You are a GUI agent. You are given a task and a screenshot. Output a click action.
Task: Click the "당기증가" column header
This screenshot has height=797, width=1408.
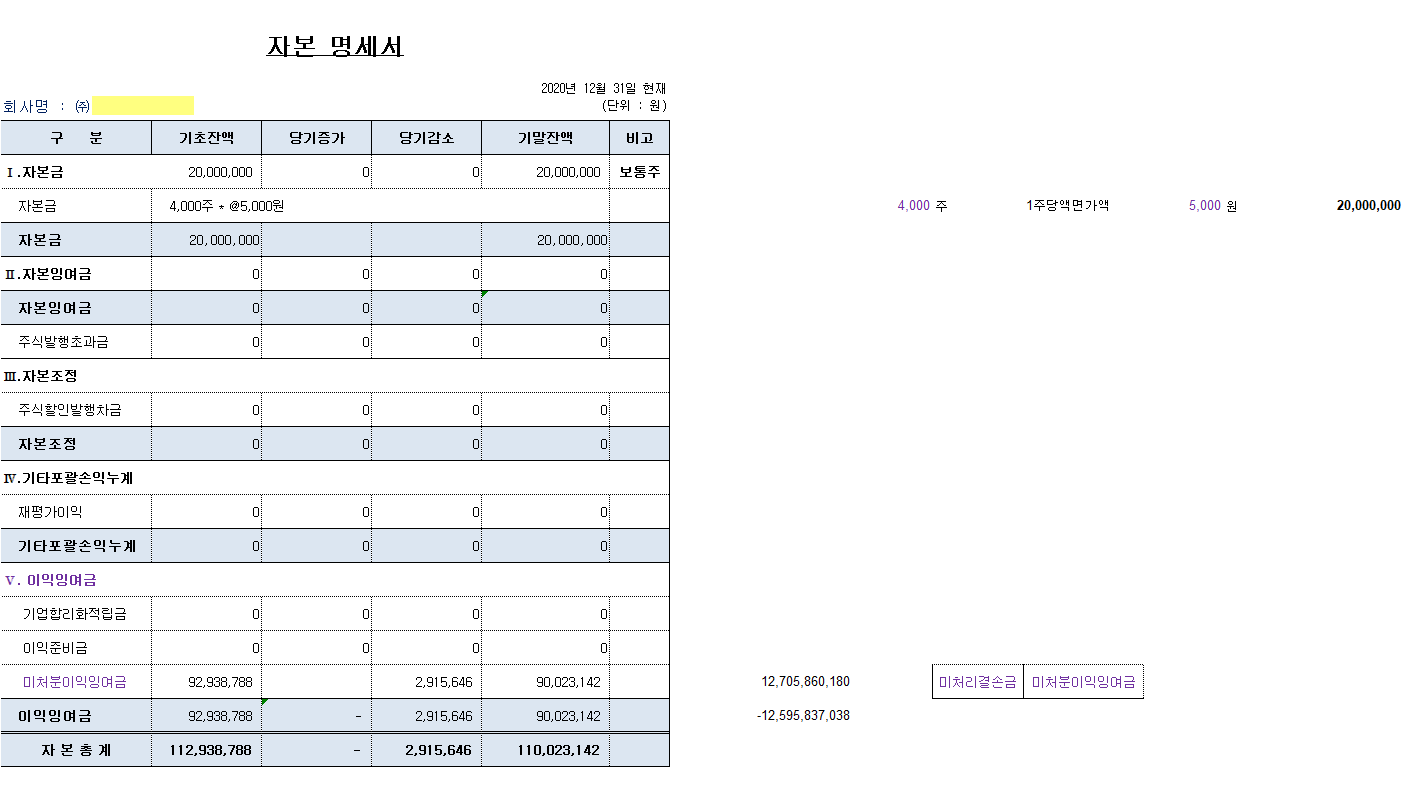click(x=316, y=138)
